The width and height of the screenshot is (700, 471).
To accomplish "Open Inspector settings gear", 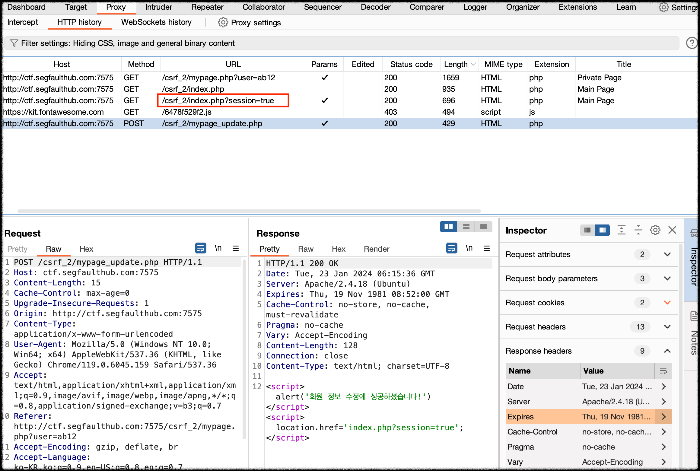I will [x=655, y=230].
